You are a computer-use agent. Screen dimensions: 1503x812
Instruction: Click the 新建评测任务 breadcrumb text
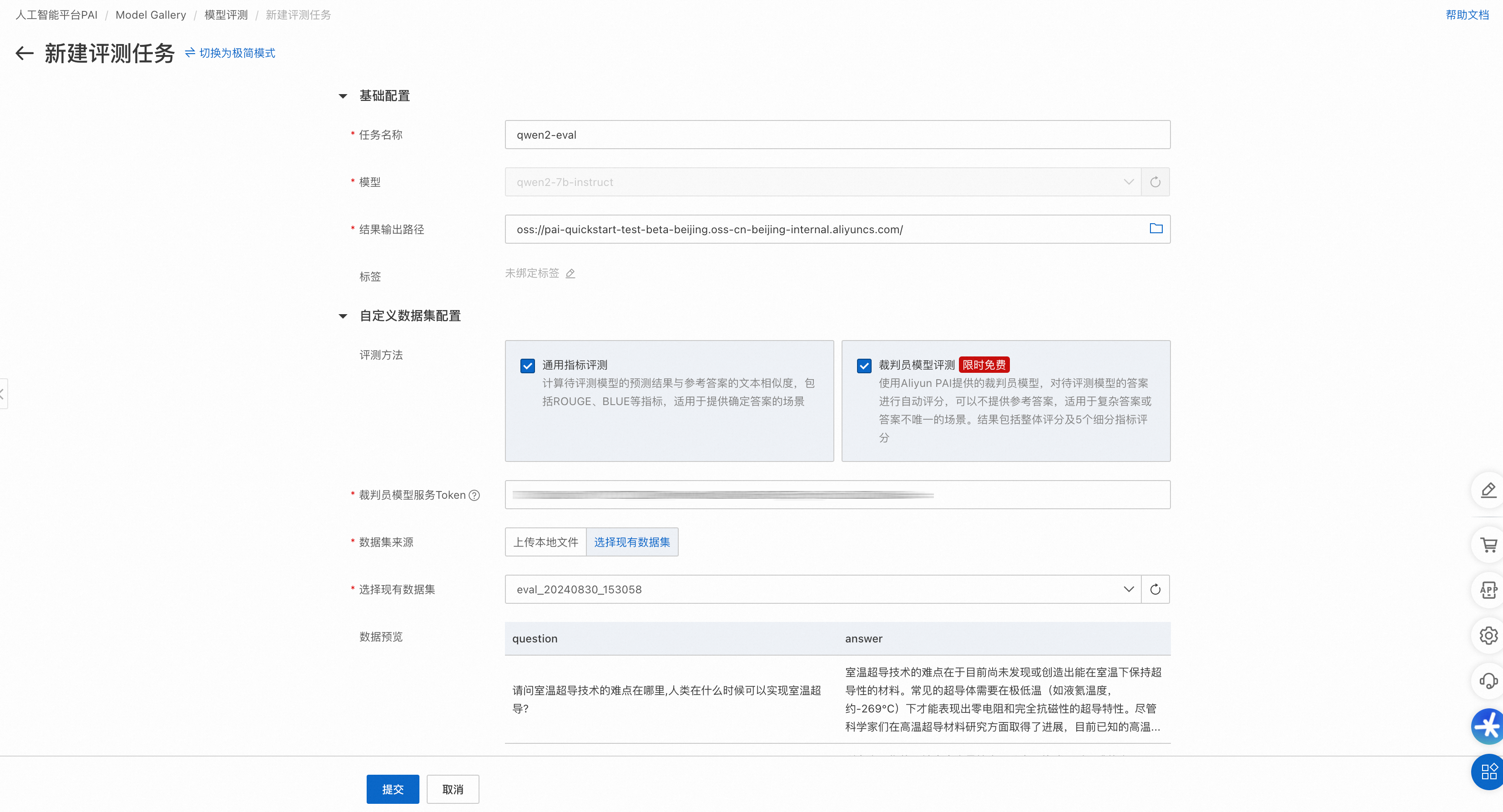click(298, 15)
